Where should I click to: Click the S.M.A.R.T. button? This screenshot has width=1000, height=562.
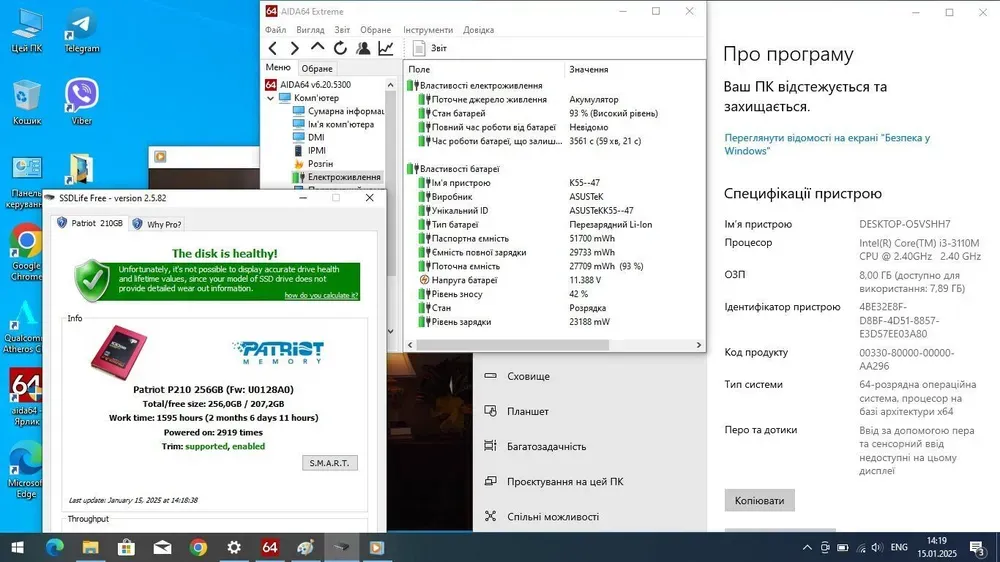click(x=329, y=463)
